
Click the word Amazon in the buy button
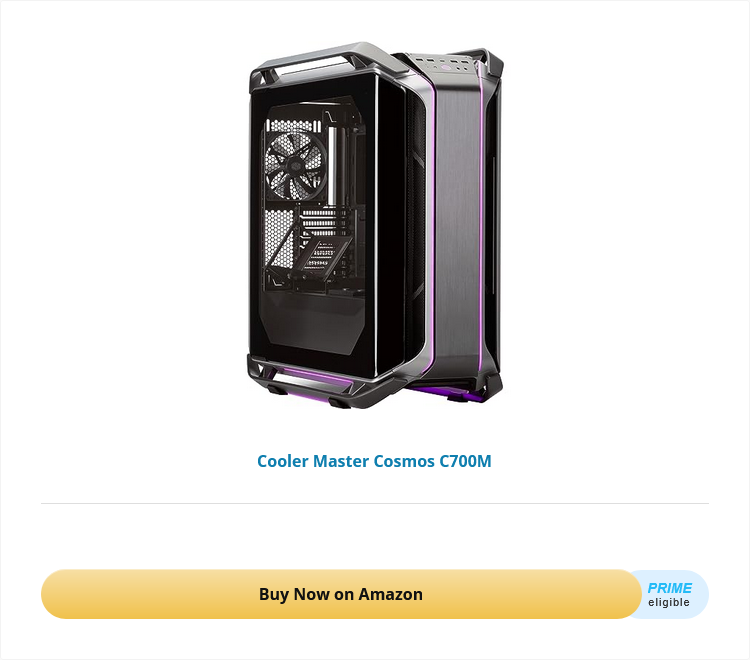click(390, 594)
